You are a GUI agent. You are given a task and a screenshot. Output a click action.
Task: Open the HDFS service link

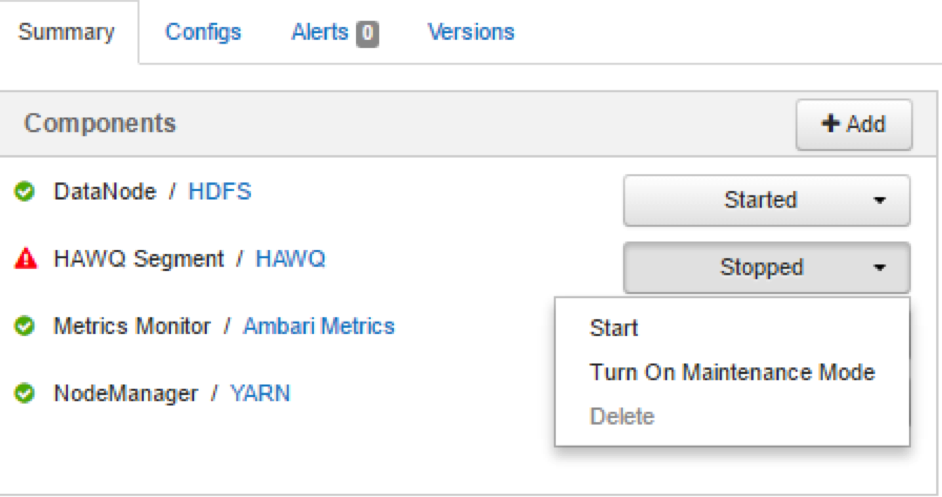[x=220, y=191]
